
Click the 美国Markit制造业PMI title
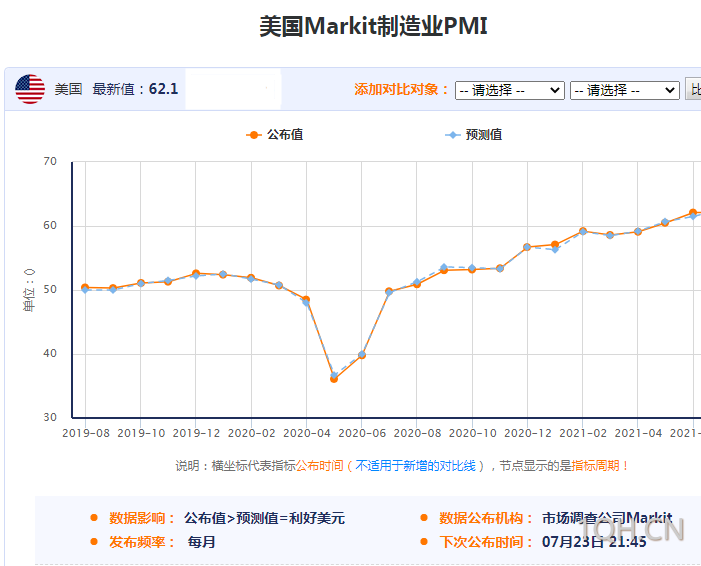click(x=373, y=26)
